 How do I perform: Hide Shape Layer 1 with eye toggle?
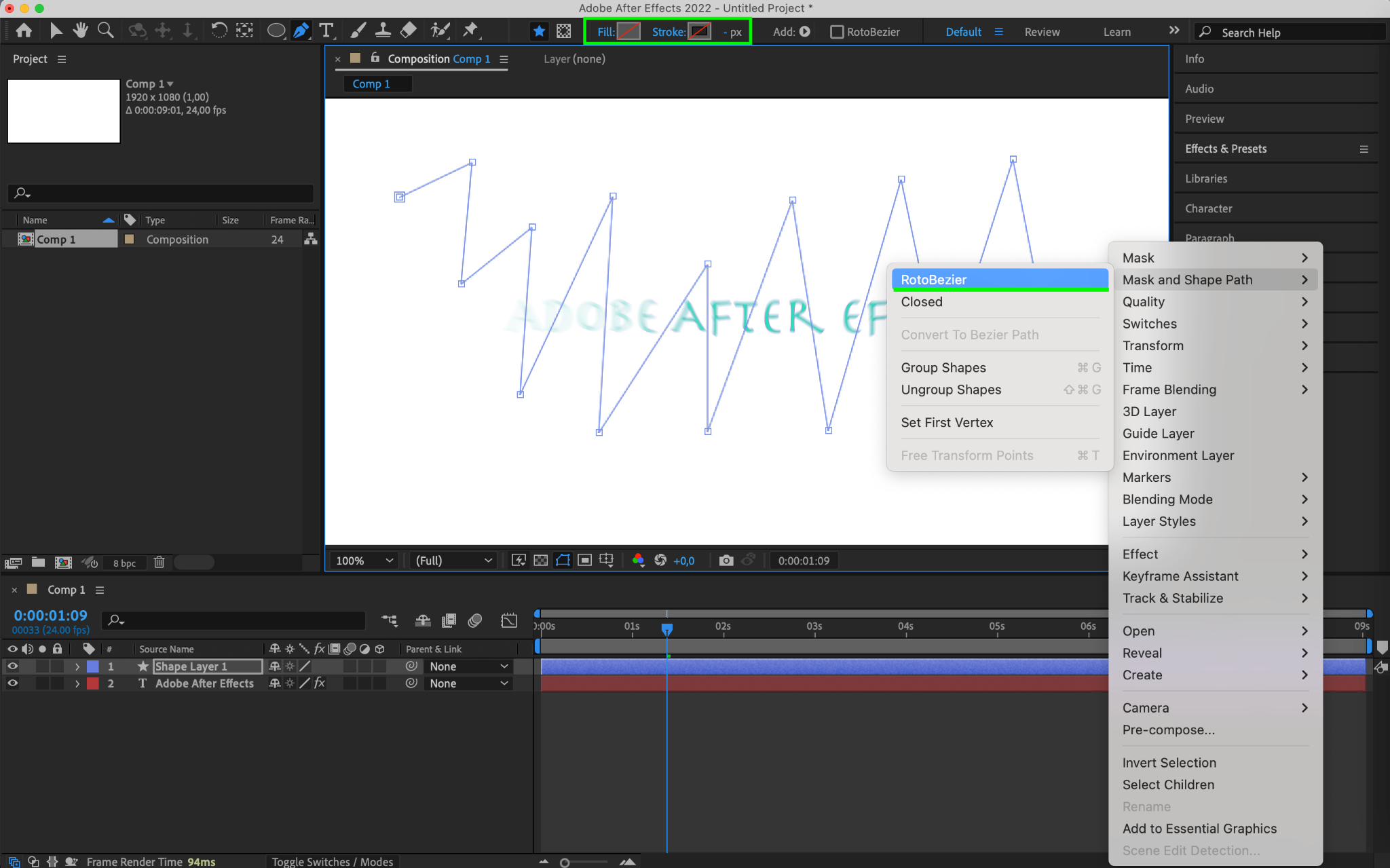[12, 666]
